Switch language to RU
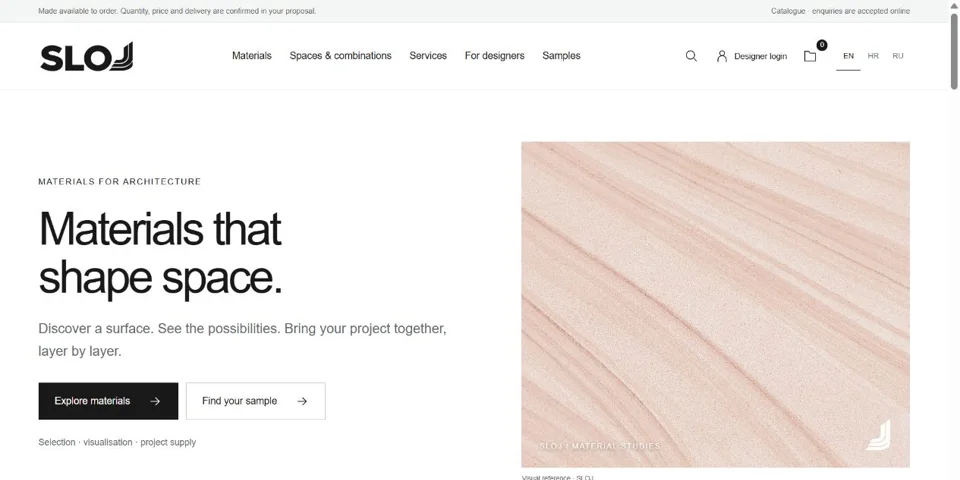Image resolution: width=960 pixels, height=480 pixels. tap(898, 56)
